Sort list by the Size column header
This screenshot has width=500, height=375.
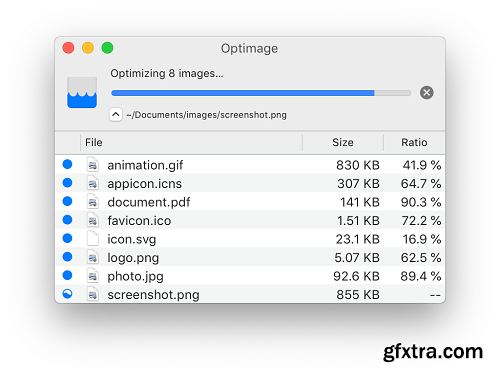[x=343, y=143]
